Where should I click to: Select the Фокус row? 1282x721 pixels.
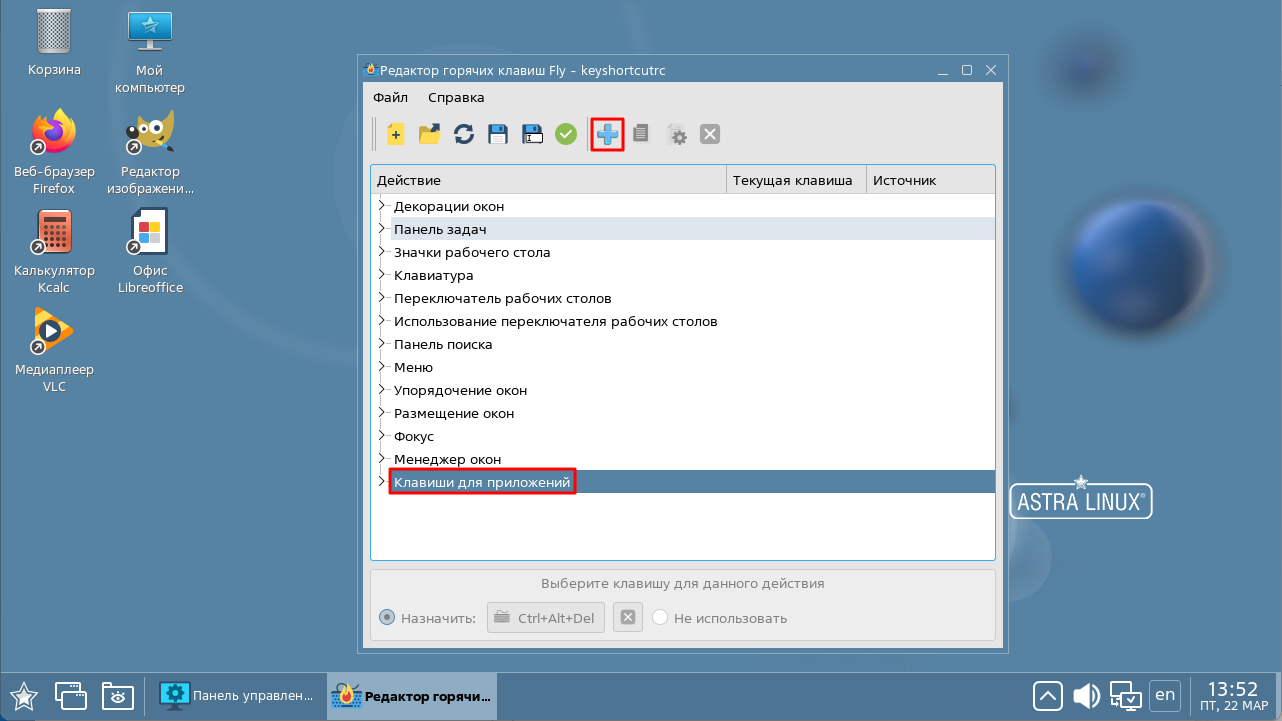(x=683, y=436)
